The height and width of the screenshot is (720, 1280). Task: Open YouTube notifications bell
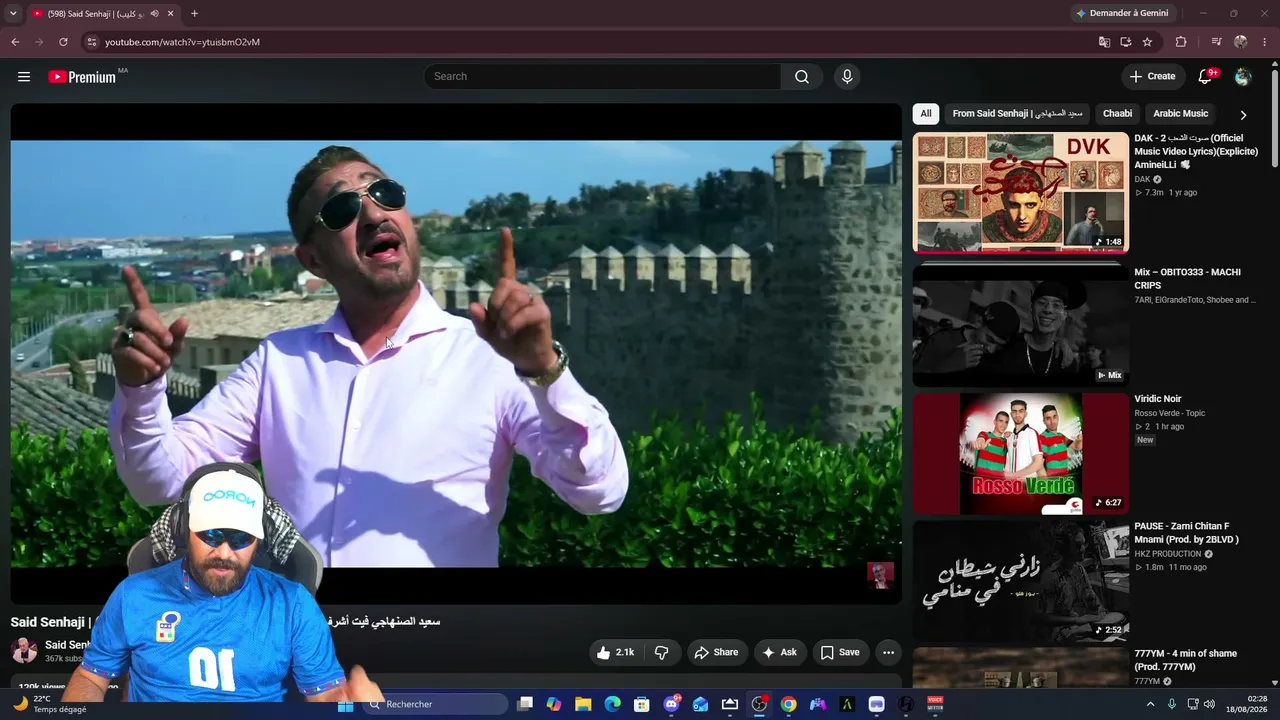click(x=1205, y=77)
